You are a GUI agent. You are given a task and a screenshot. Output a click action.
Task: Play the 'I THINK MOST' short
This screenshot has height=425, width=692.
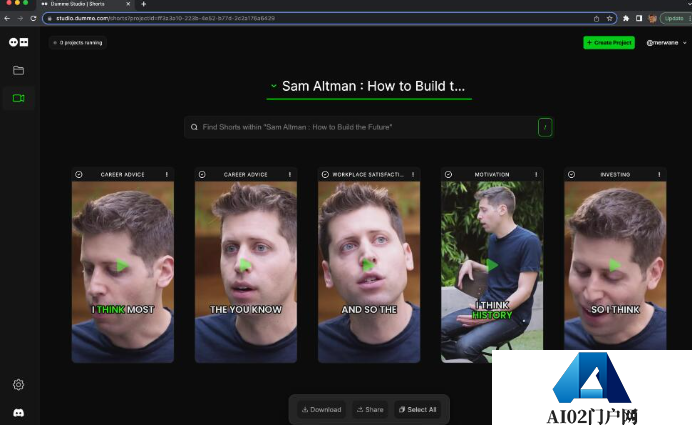point(122,265)
